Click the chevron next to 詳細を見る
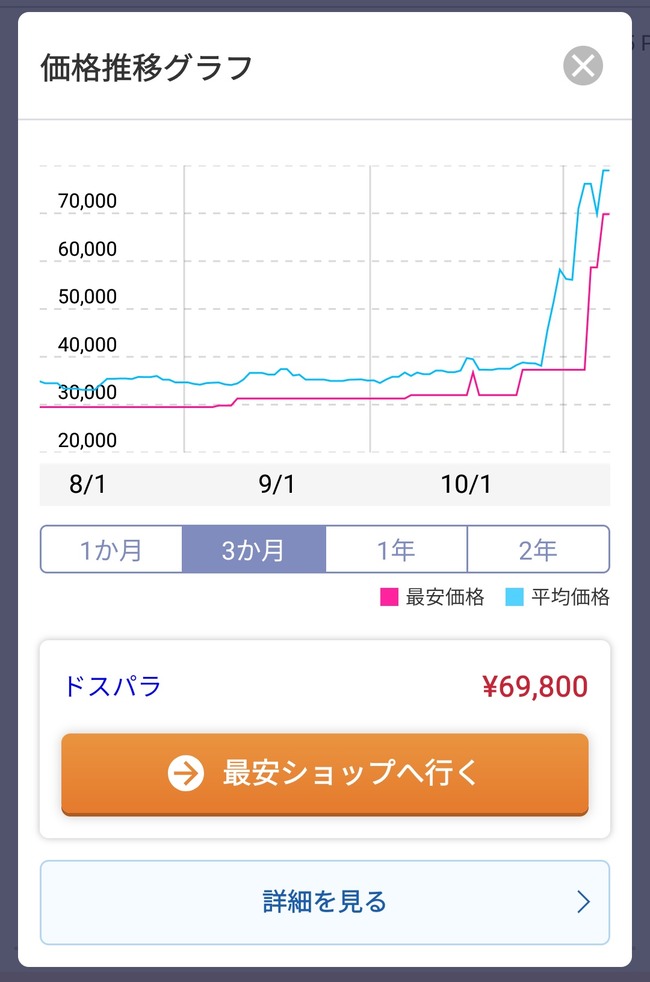Viewport: 650px width, 982px height. pyautogui.click(x=584, y=901)
